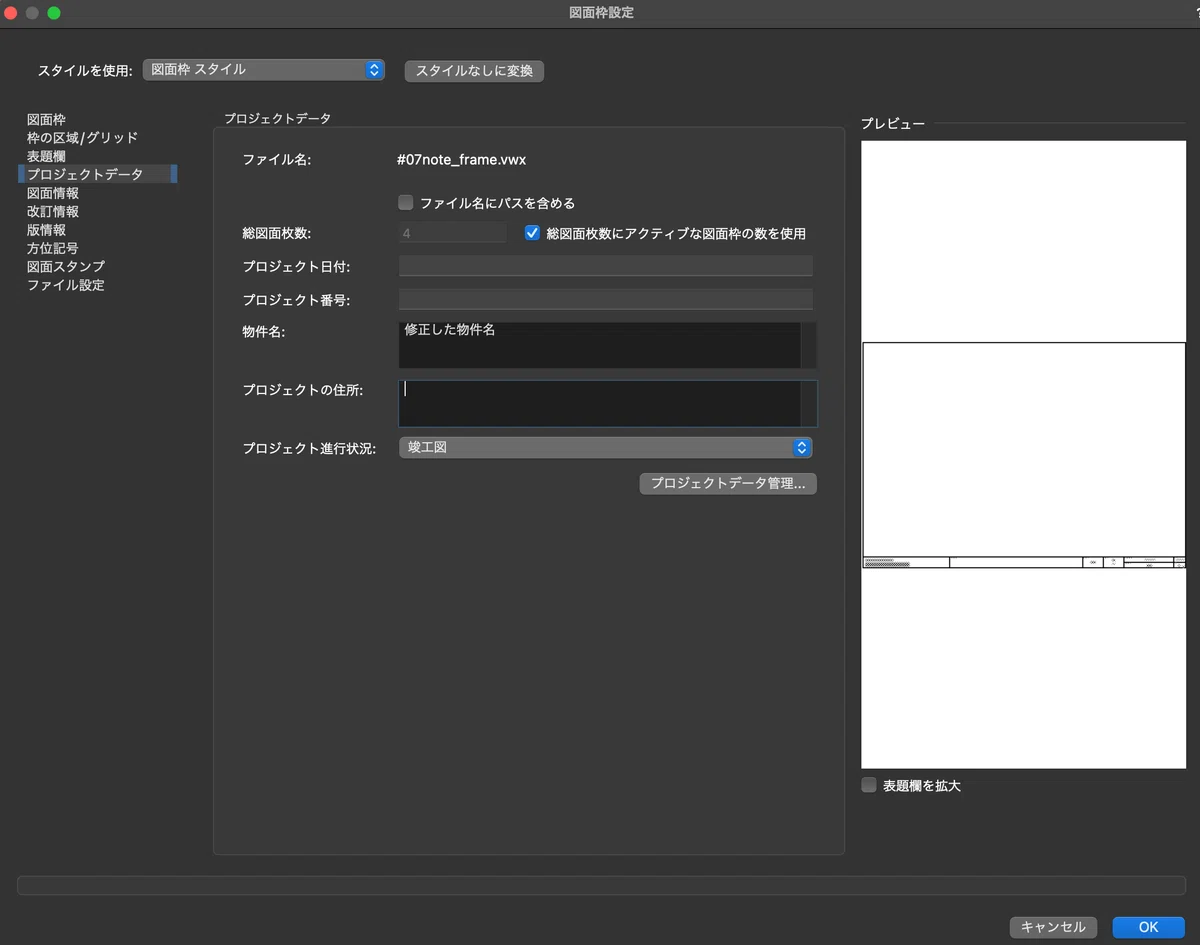Click the file name #07note_frame.vwx text
Screen dimensions: 1200x945
click(461, 159)
